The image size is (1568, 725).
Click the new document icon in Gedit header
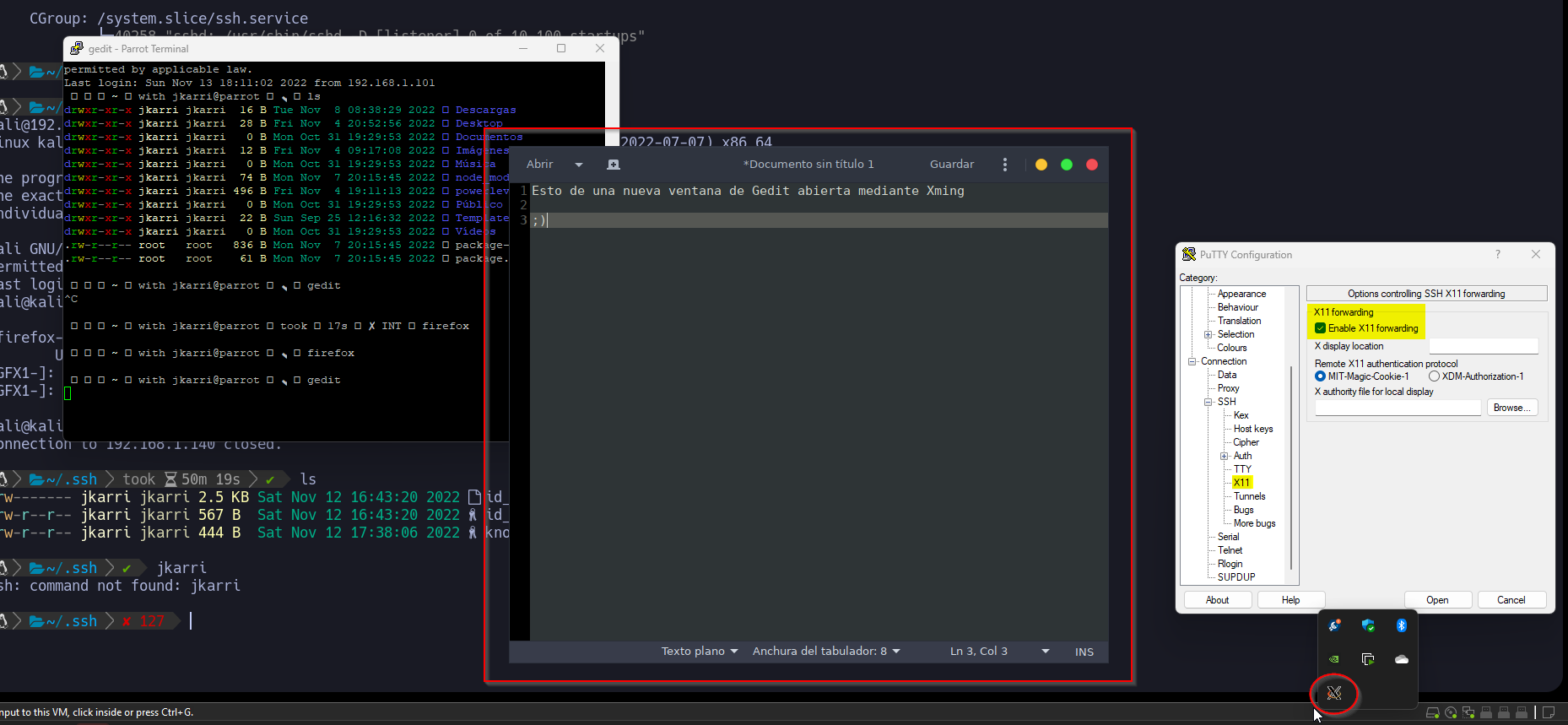point(614,165)
